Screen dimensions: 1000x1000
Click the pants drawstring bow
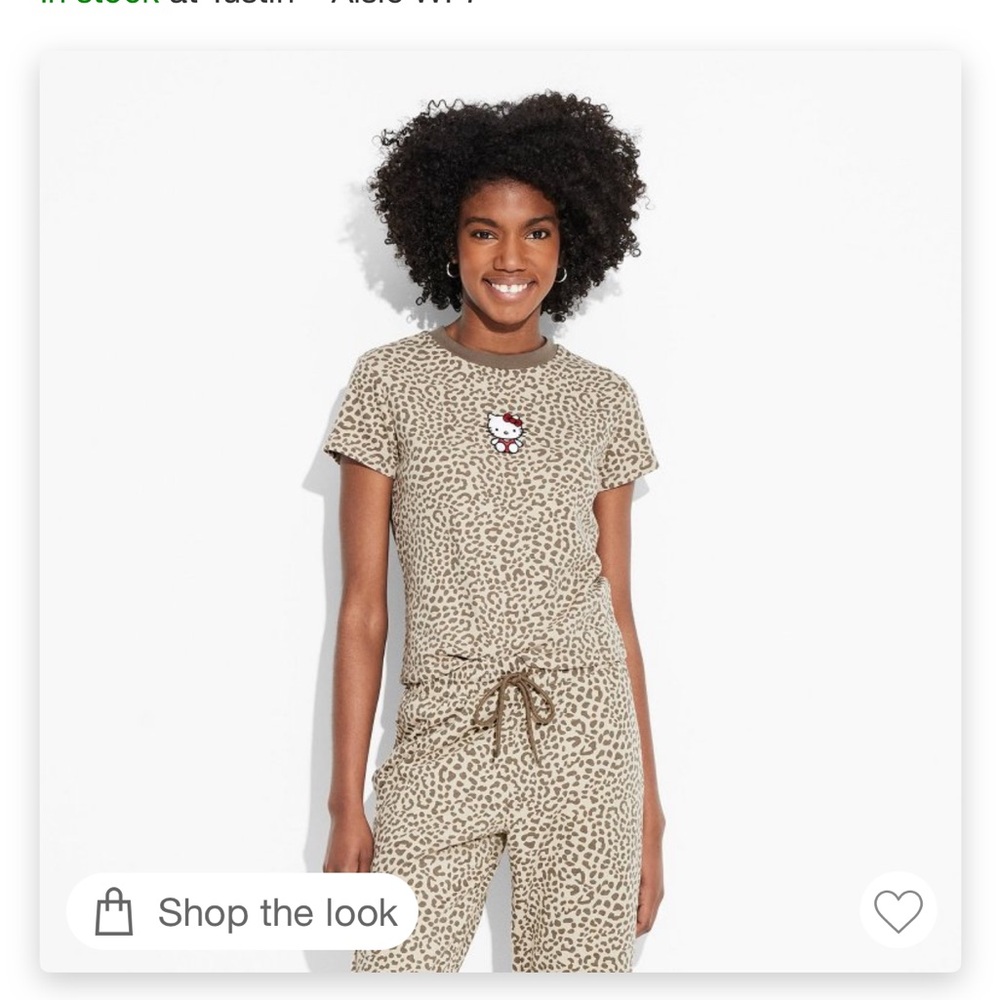coord(513,710)
